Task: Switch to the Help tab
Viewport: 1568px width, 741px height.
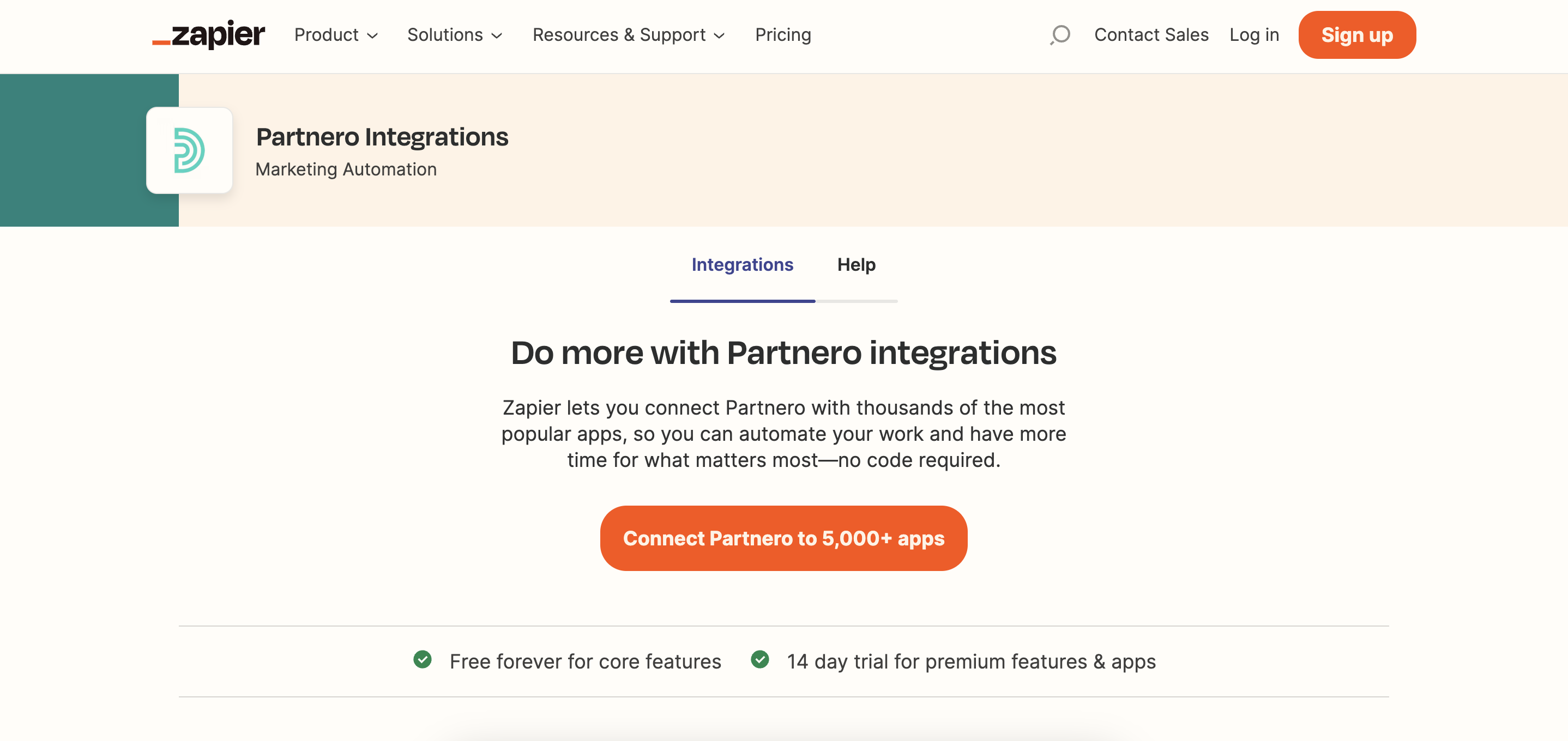Action: tap(856, 265)
